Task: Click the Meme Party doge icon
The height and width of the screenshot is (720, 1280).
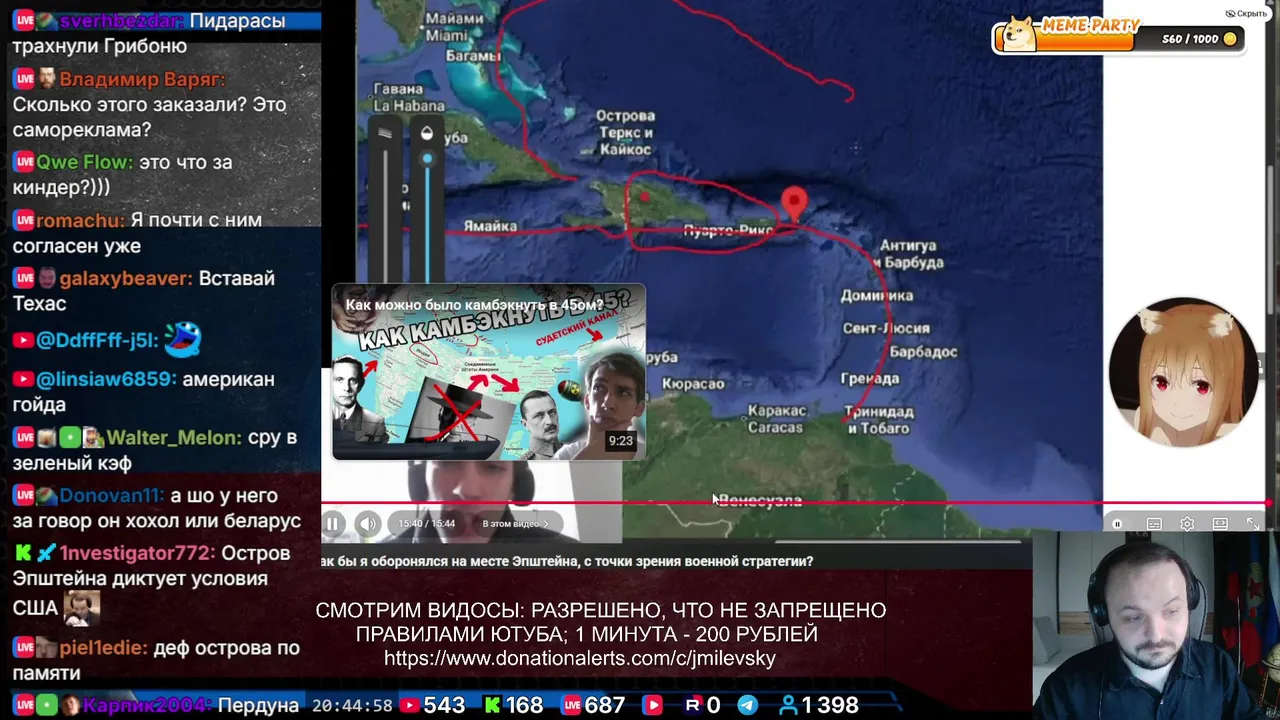Action: click(1019, 33)
